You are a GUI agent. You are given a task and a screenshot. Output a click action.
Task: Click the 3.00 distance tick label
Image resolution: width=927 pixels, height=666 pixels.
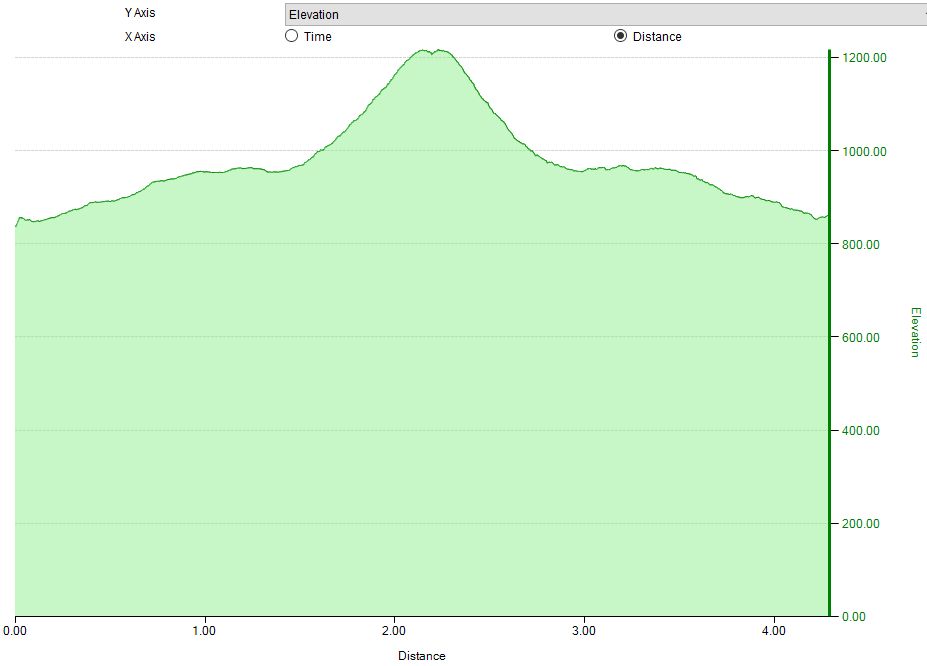[x=583, y=631]
